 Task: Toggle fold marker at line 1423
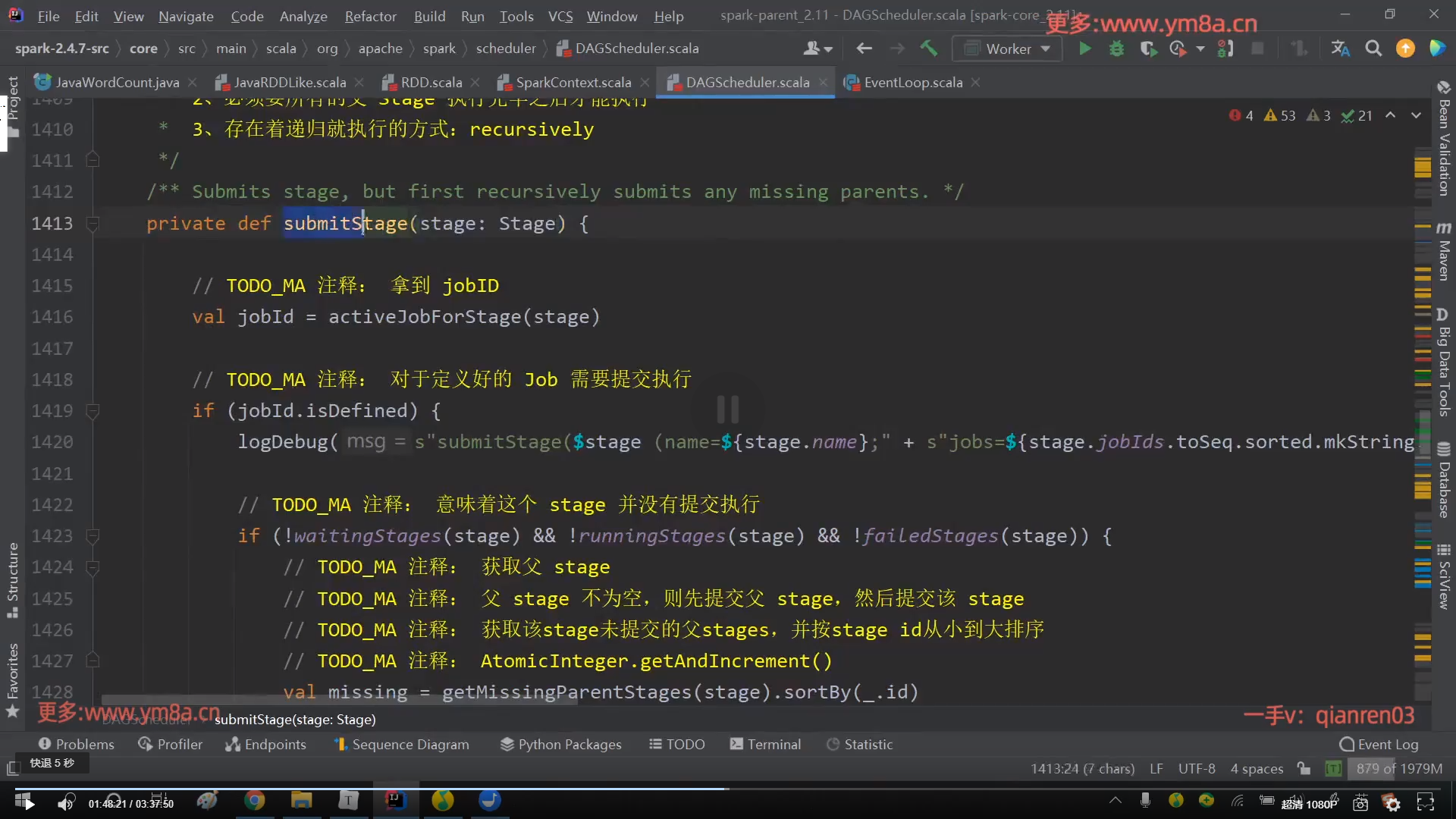pos(93,536)
